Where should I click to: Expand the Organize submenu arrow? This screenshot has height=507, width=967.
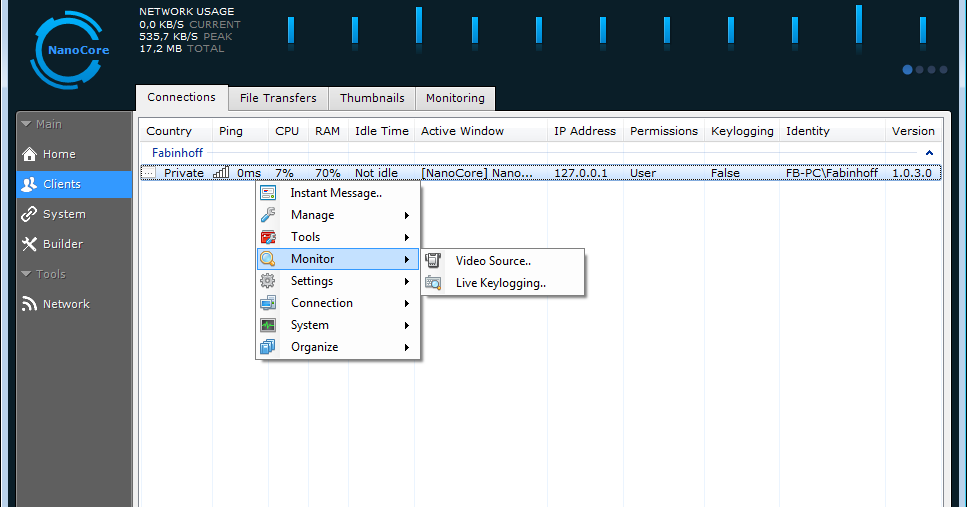407,347
